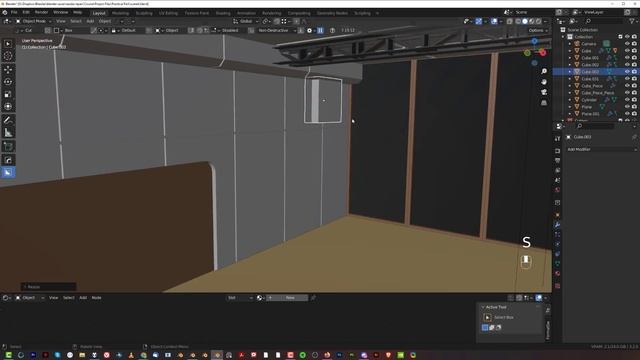This screenshot has height=360, width=640.
Task: Toggle visibility eye for Cube.002
Action: click(x=627, y=64)
